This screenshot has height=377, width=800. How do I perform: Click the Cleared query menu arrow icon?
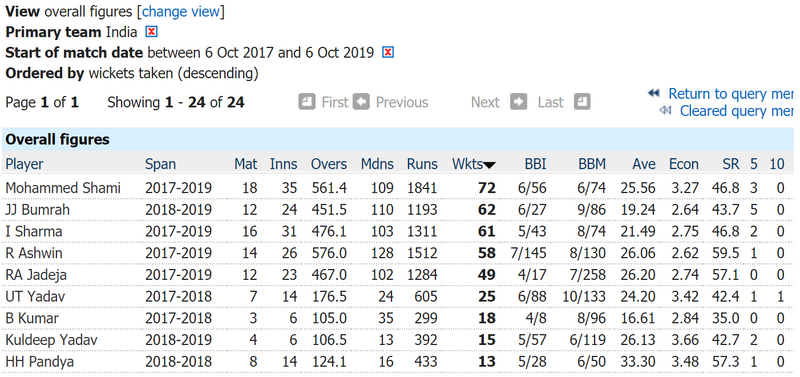click(x=665, y=110)
